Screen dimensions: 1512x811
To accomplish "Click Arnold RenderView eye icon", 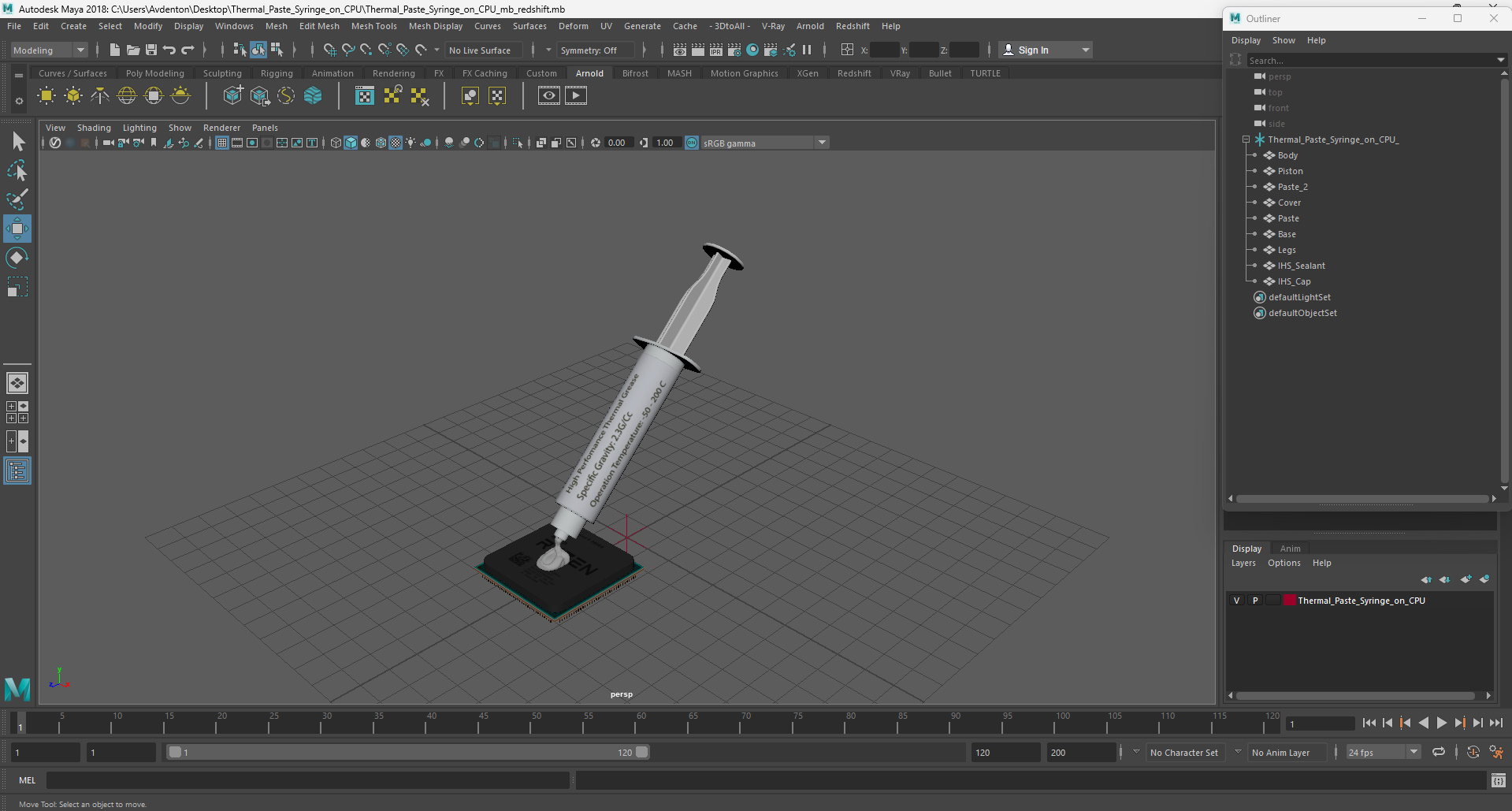I will pyautogui.click(x=549, y=96).
